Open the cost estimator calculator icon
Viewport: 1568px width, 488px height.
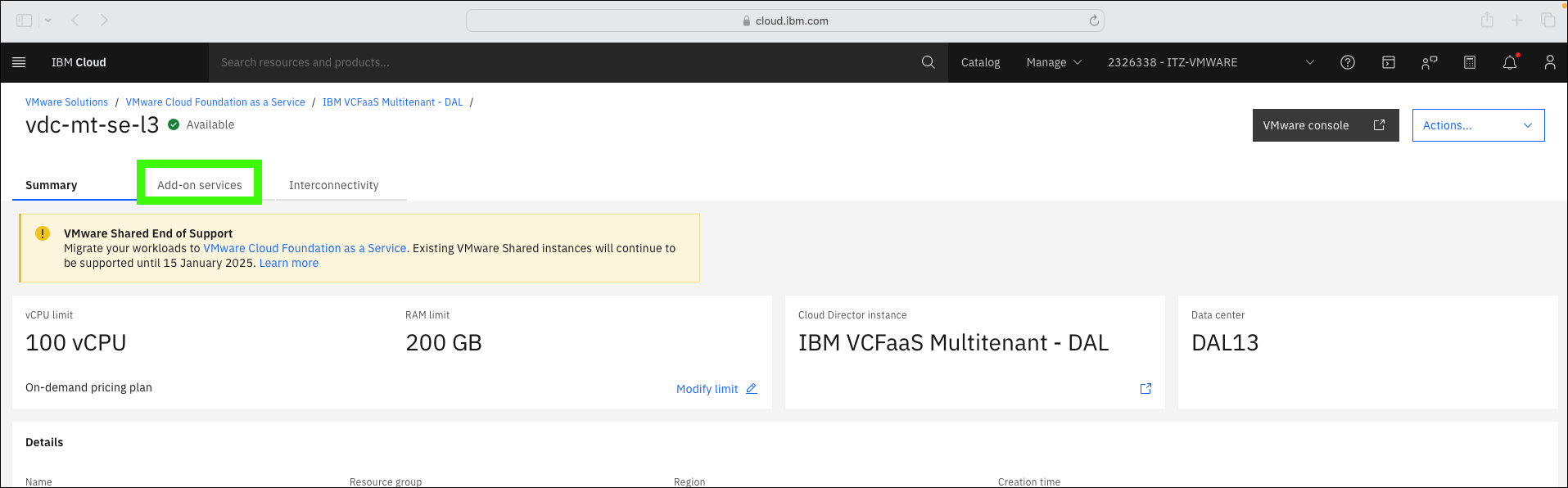(1470, 62)
